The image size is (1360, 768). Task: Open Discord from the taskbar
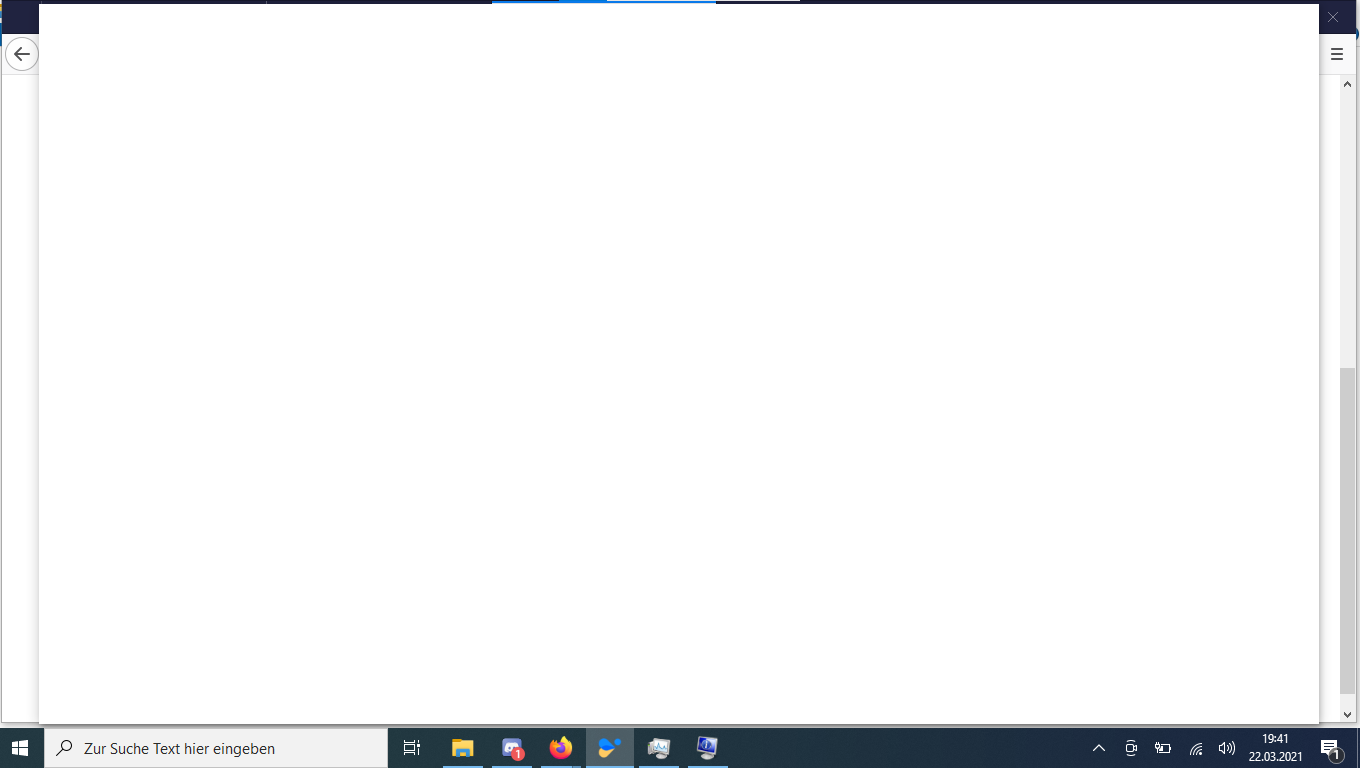point(511,747)
